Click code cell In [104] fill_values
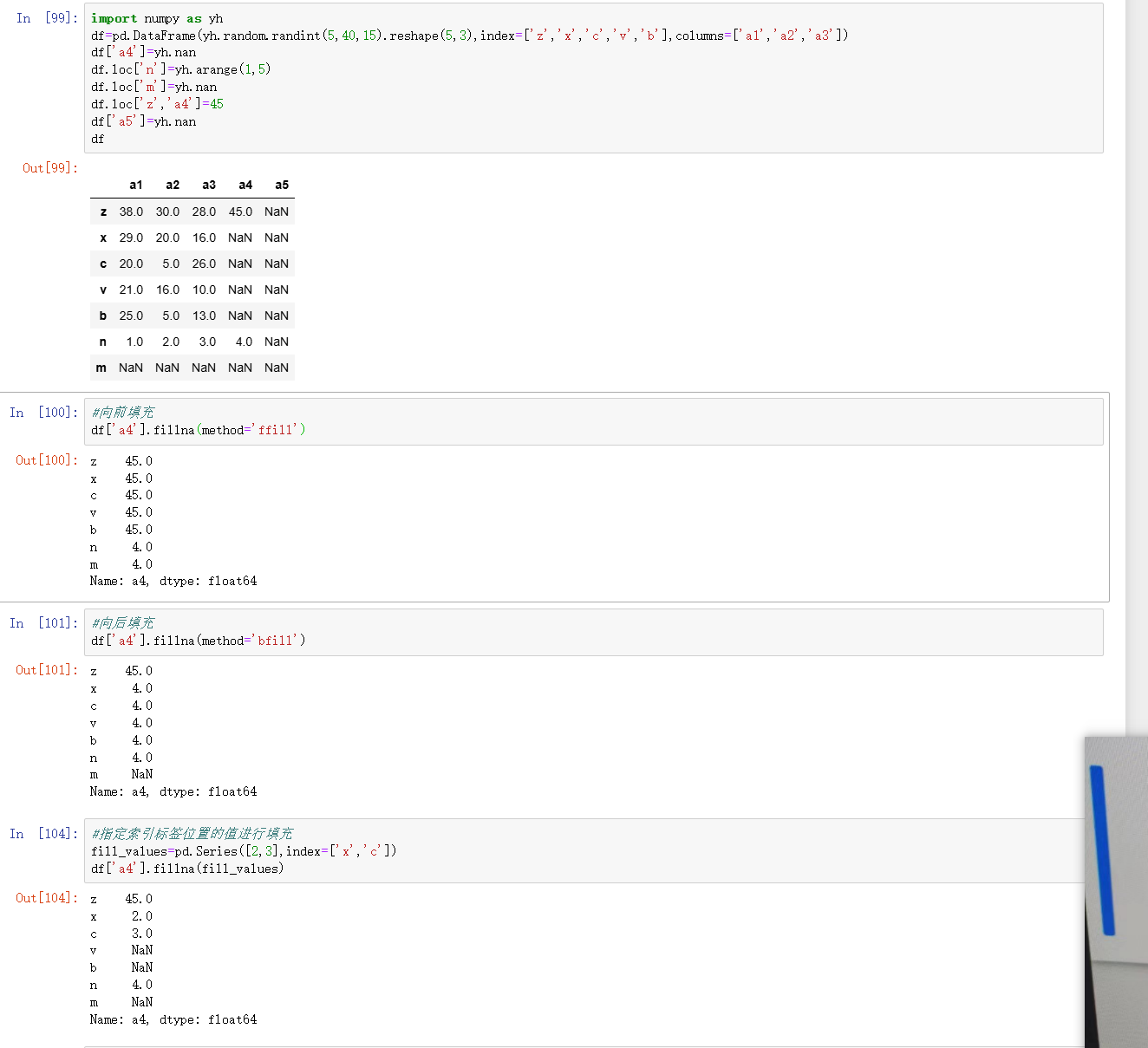Viewport: 1148px width, 1048px height. tap(584, 850)
